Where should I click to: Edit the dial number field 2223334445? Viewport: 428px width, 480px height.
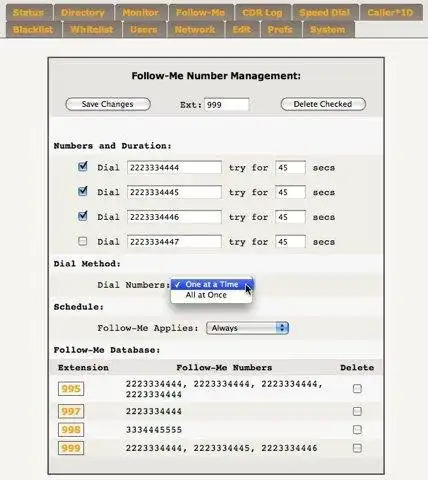tap(174, 192)
